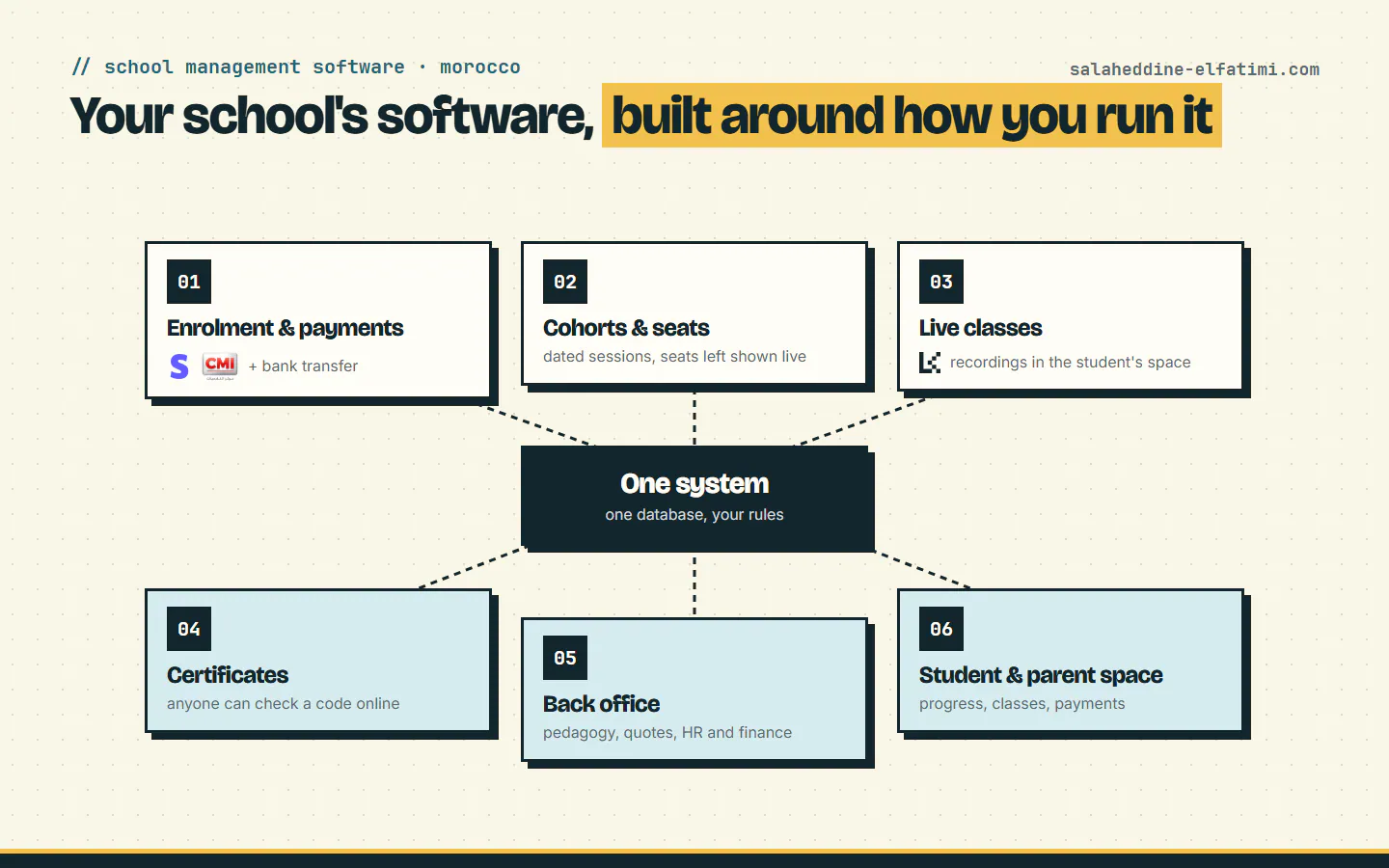Select the 03 number badge

click(941, 282)
